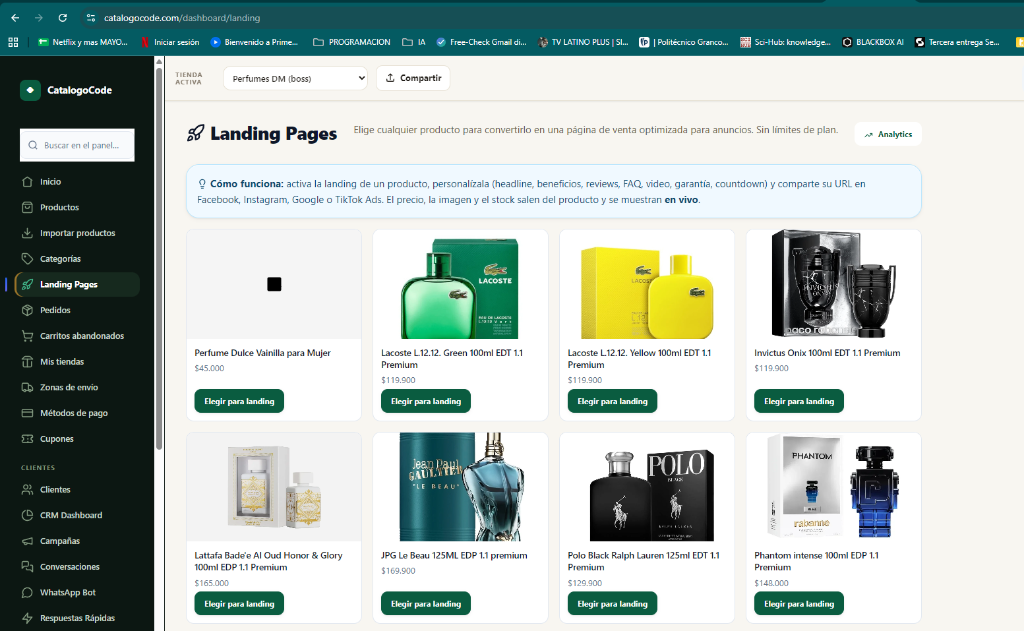Screen dimensions: 1024x631
Task: Click the Importar productos download icon
Action: 27,233
